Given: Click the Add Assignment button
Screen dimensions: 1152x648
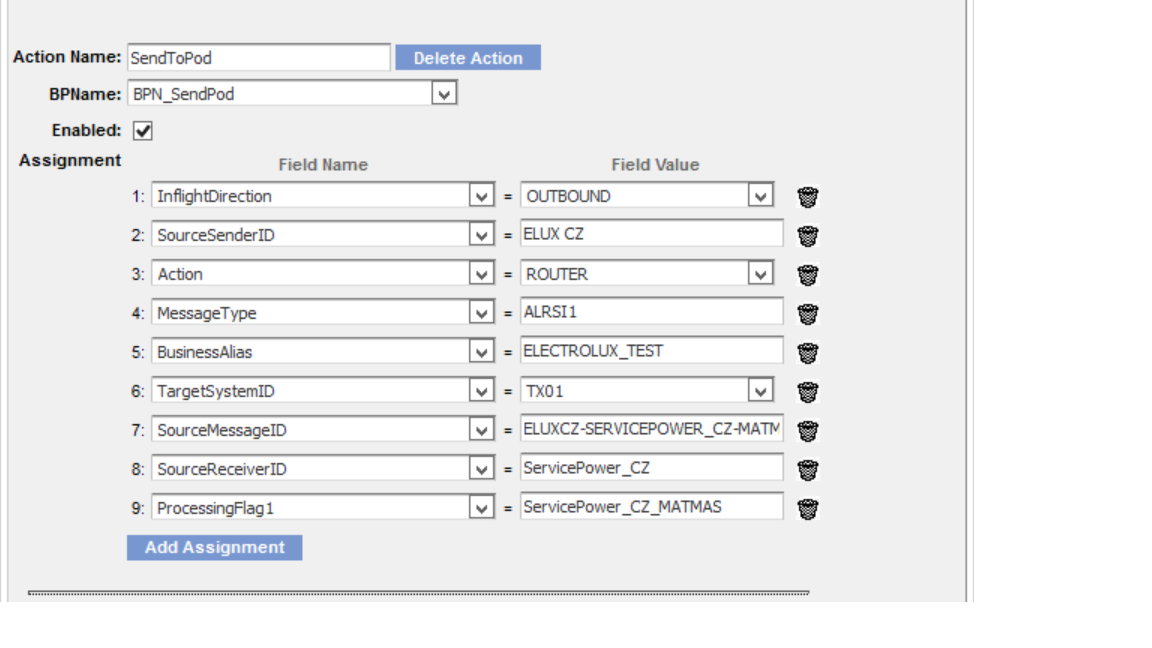Looking at the screenshot, I should [214, 548].
